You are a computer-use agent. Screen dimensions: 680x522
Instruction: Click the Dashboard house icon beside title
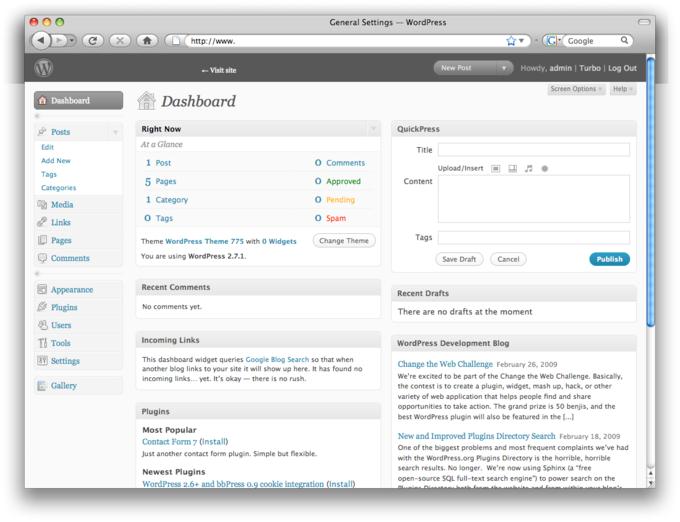click(x=146, y=101)
